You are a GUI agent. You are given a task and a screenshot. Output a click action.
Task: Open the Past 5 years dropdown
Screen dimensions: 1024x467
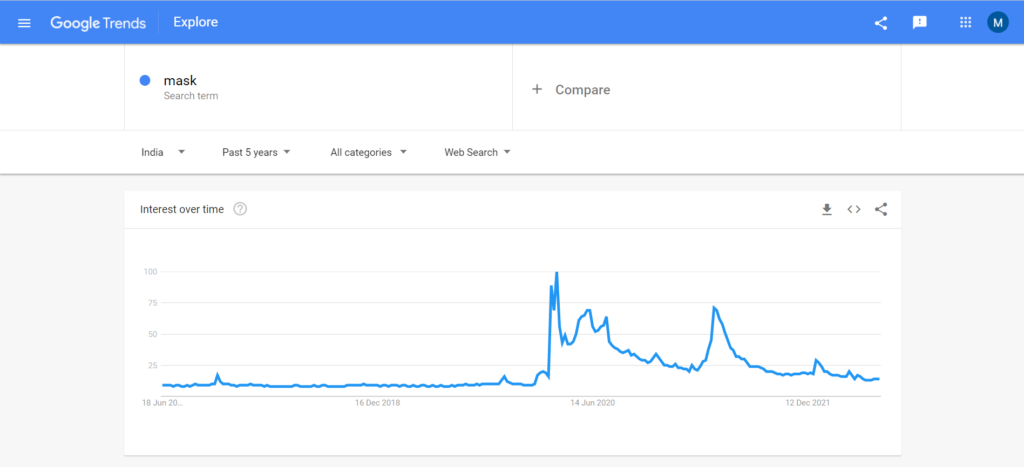256,152
